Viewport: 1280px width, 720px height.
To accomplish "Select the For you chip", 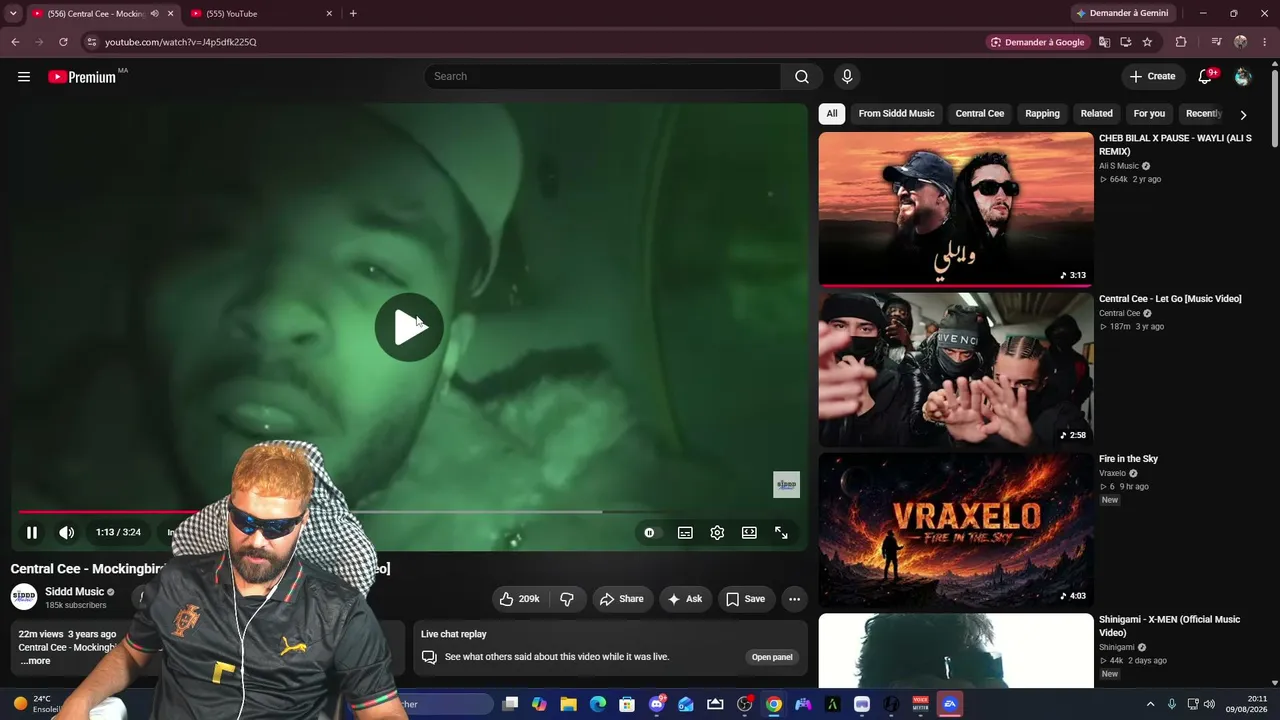I will coord(1149,113).
